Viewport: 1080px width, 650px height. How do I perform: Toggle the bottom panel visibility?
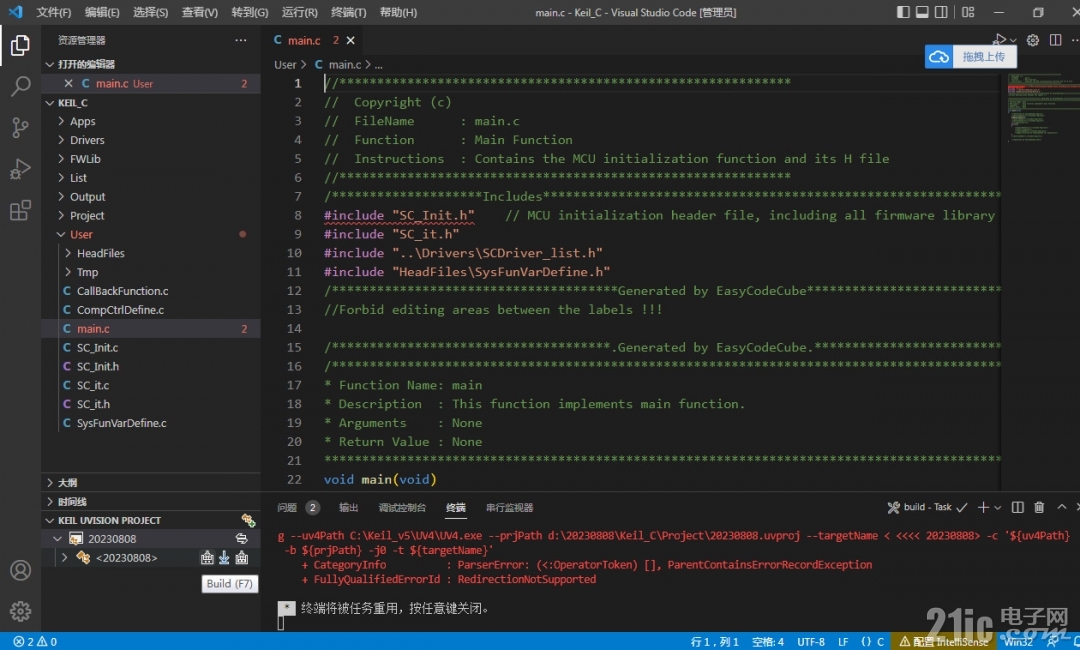tap(922, 12)
